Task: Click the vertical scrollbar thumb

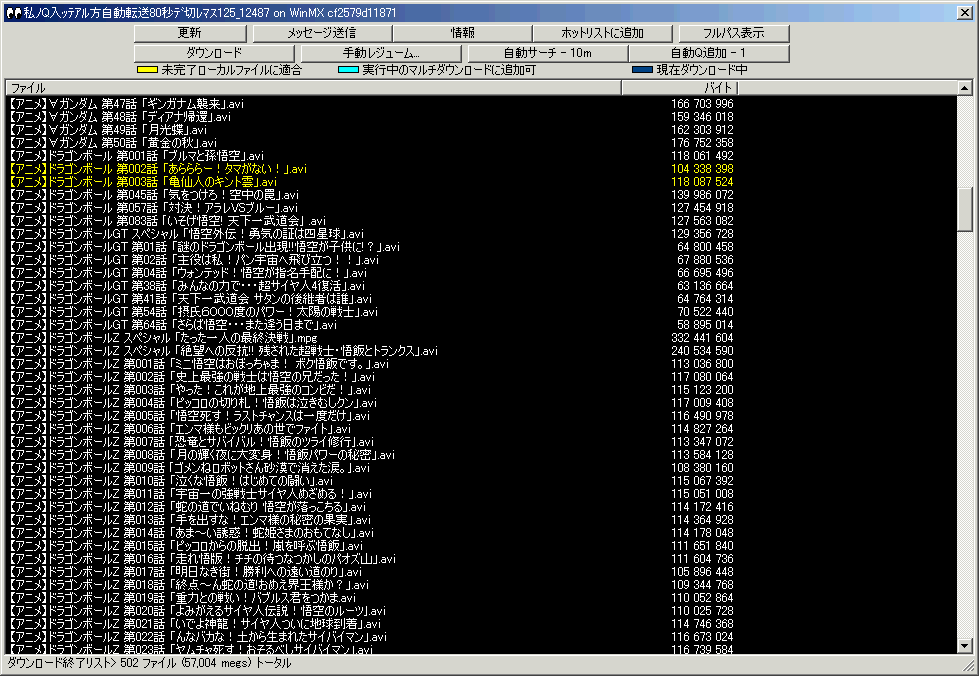Action: click(965, 208)
